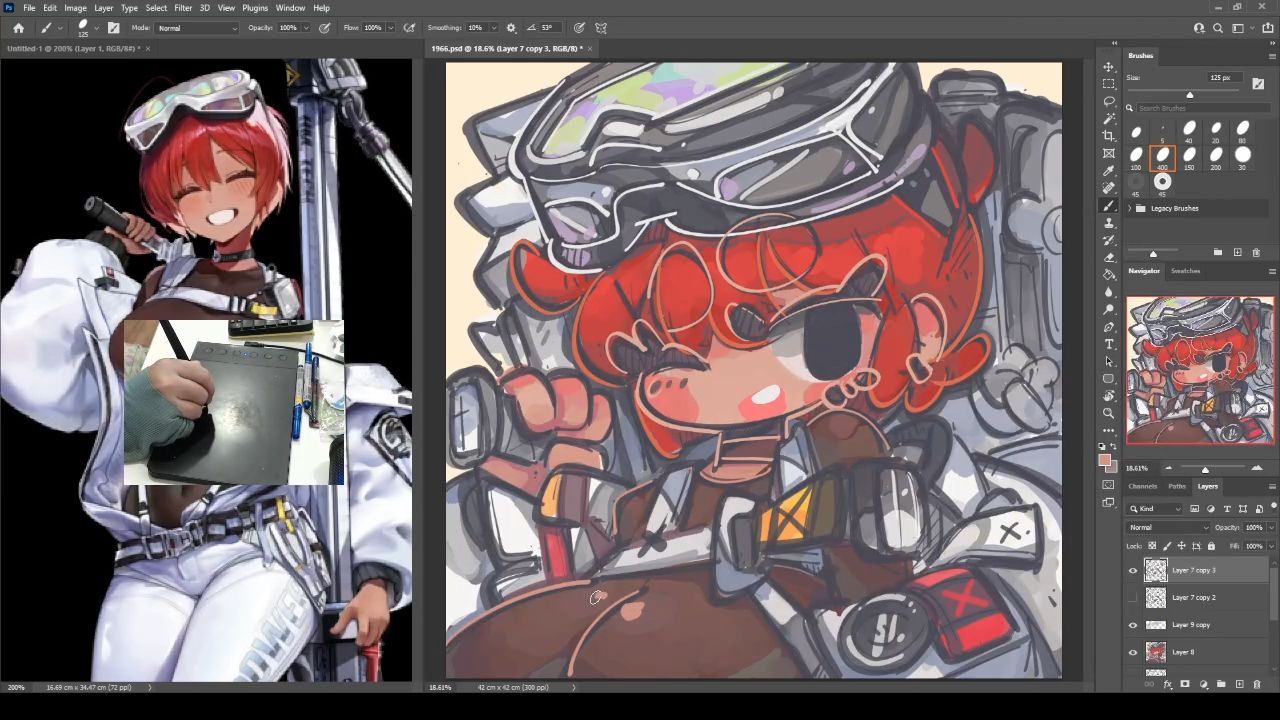Select the History Brush tool

point(1108,240)
